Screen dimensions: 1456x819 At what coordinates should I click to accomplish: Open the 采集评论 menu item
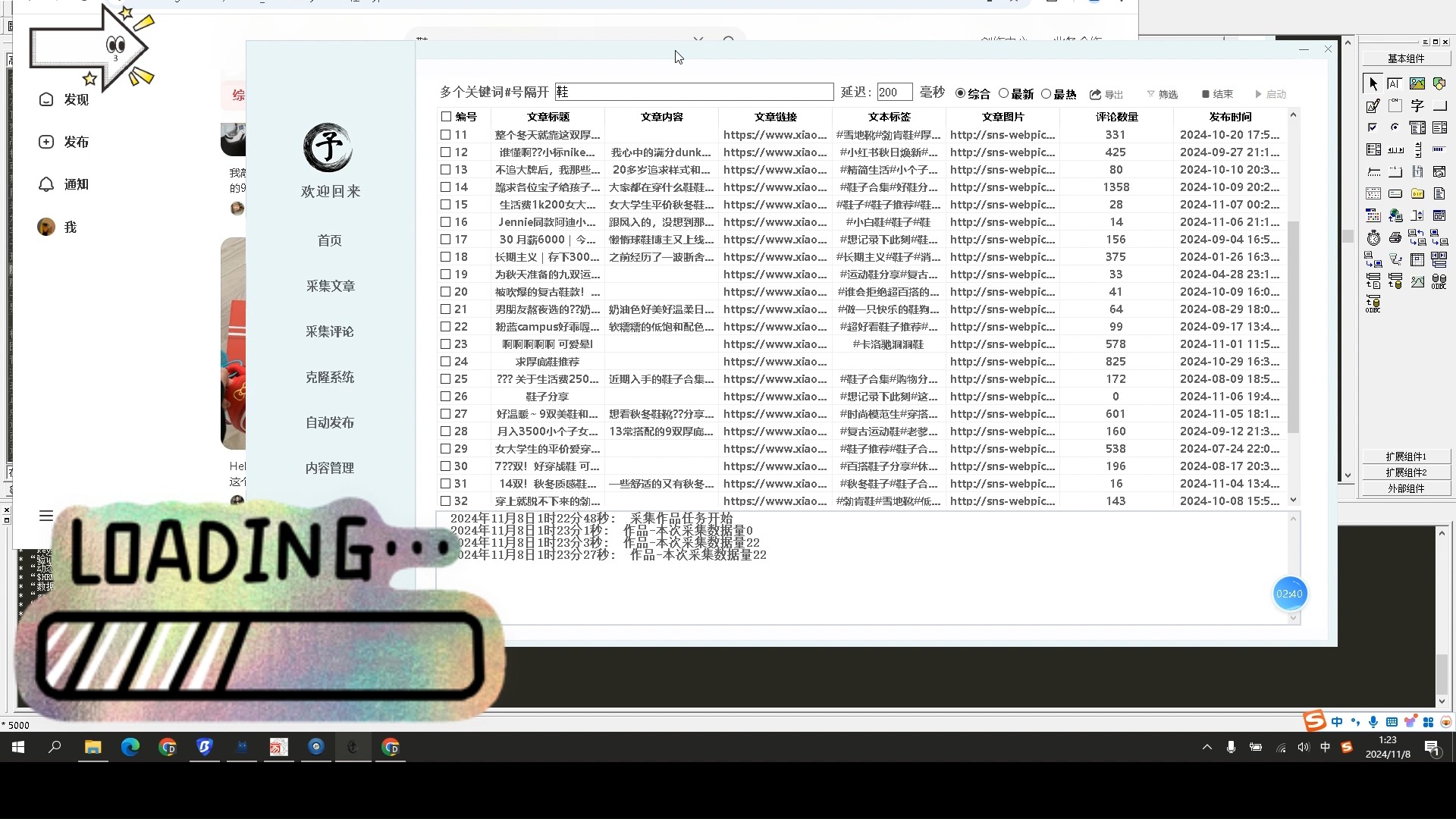click(330, 331)
